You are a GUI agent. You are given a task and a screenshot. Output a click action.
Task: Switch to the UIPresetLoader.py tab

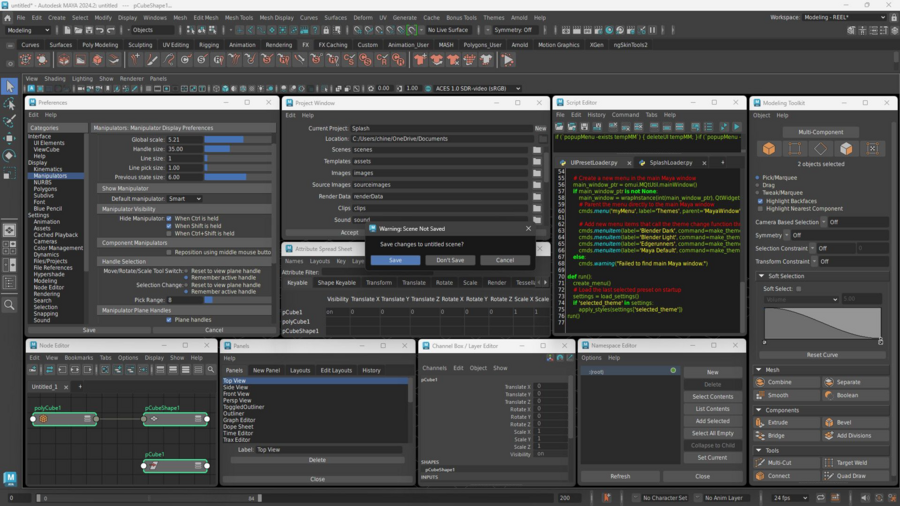594,163
